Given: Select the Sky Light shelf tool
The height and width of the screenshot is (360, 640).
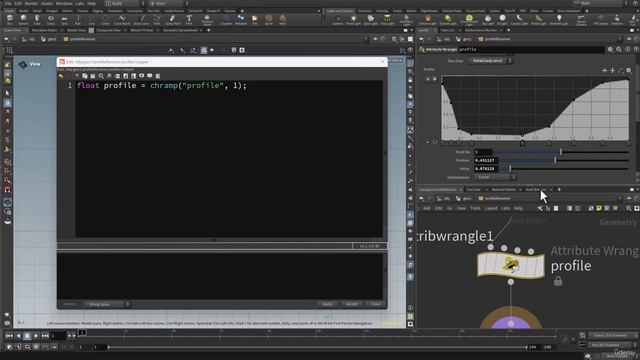Looking at the screenshot, I should coord(488,19).
